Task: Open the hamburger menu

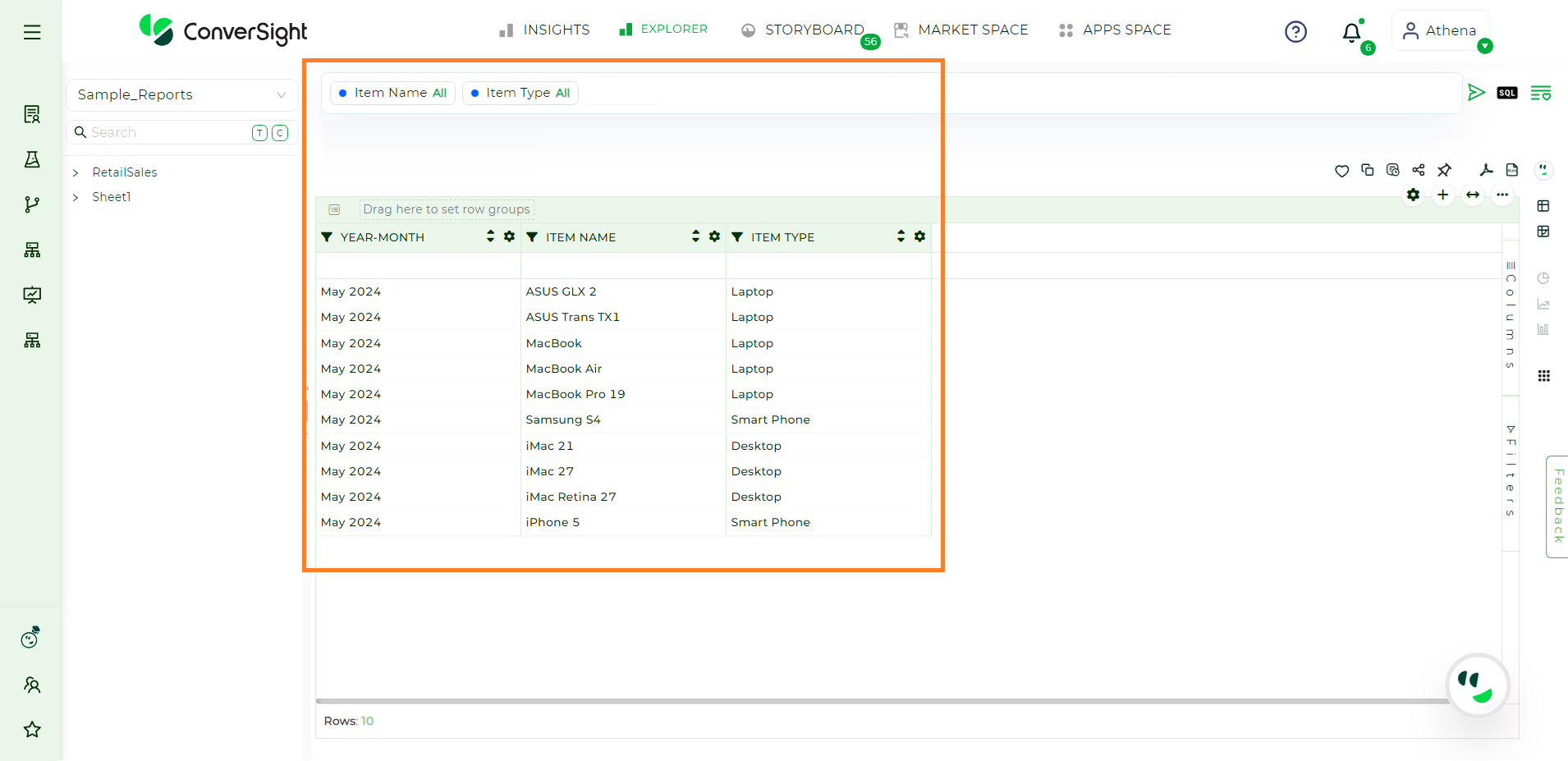Action: (32, 32)
